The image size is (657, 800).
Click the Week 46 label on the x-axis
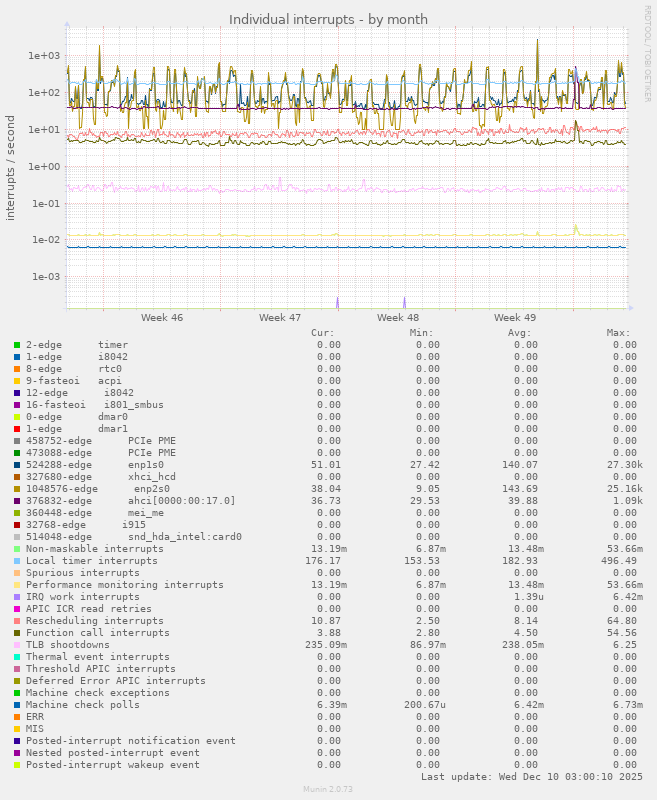tap(162, 318)
